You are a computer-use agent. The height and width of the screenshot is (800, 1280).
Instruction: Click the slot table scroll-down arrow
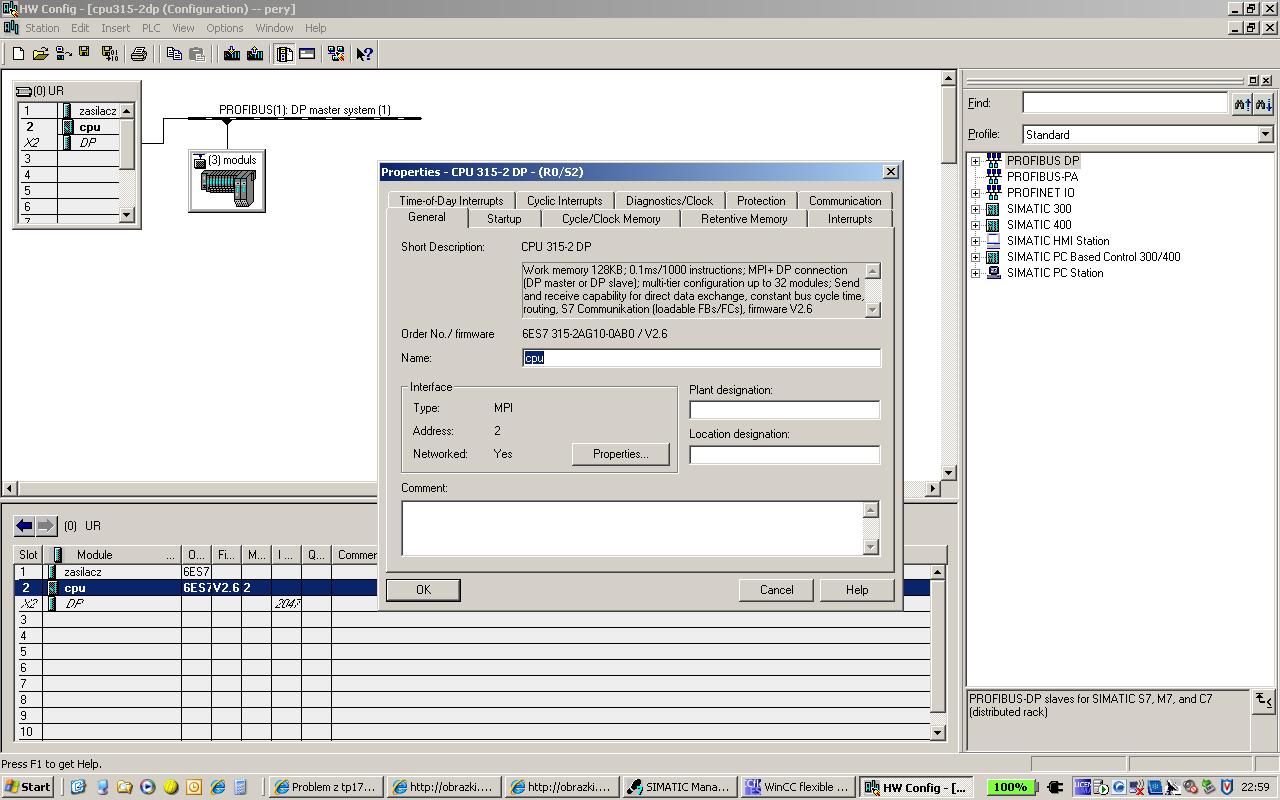(x=937, y=733)
